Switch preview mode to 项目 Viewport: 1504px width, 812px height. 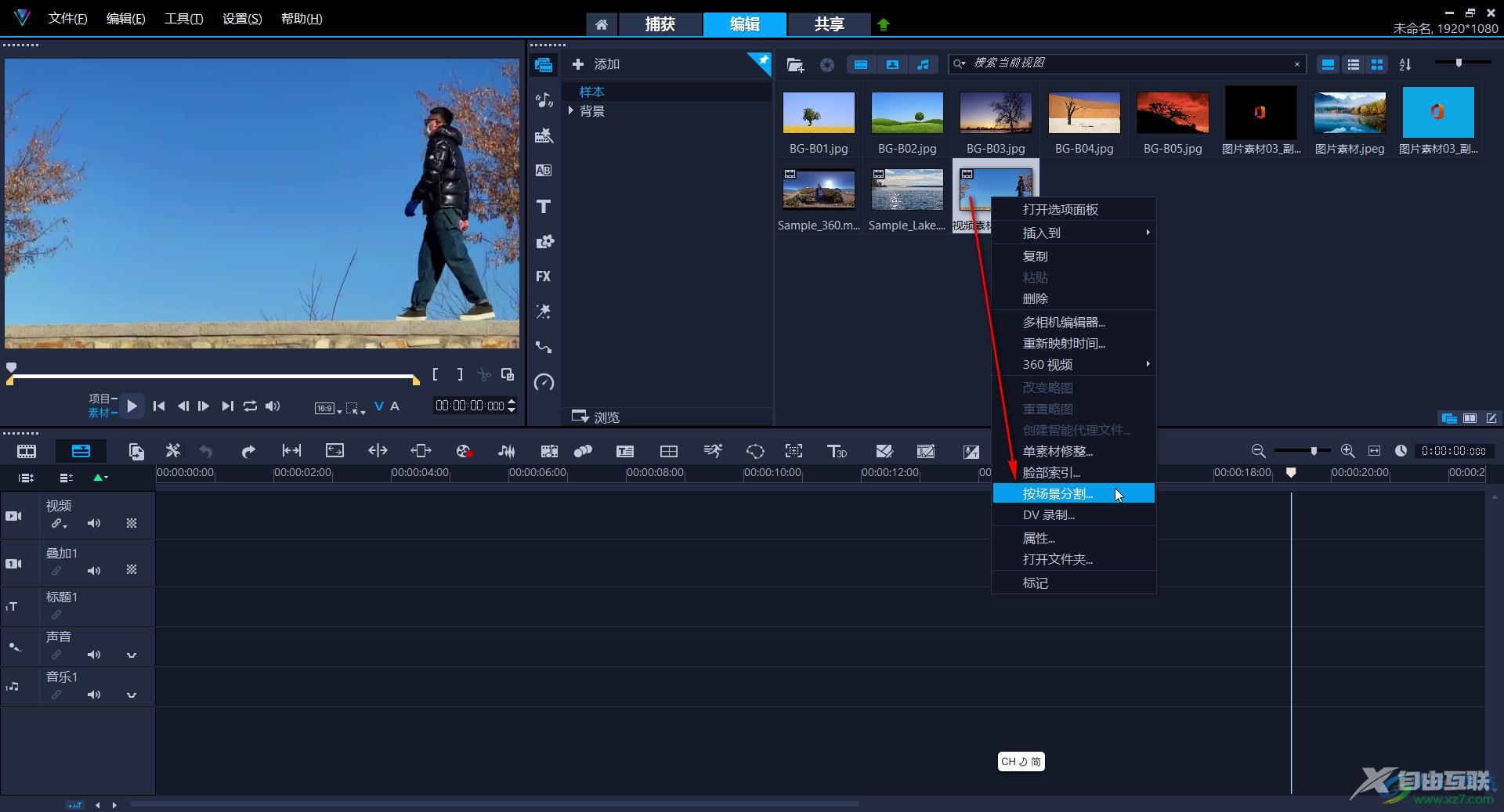[x=99, y=399]
